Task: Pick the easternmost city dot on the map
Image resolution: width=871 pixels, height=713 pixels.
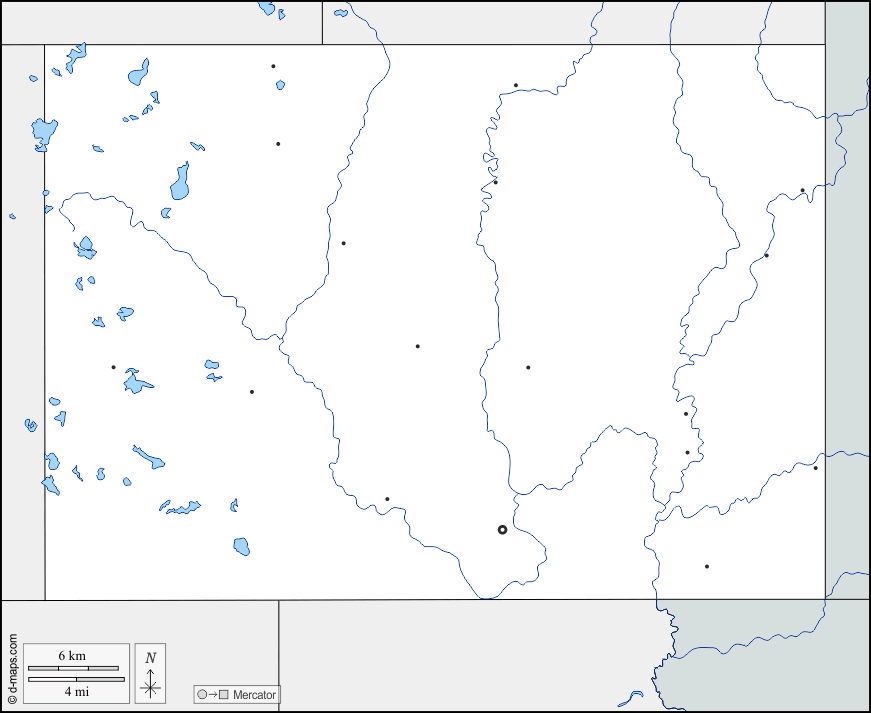Action: (815, 468)
